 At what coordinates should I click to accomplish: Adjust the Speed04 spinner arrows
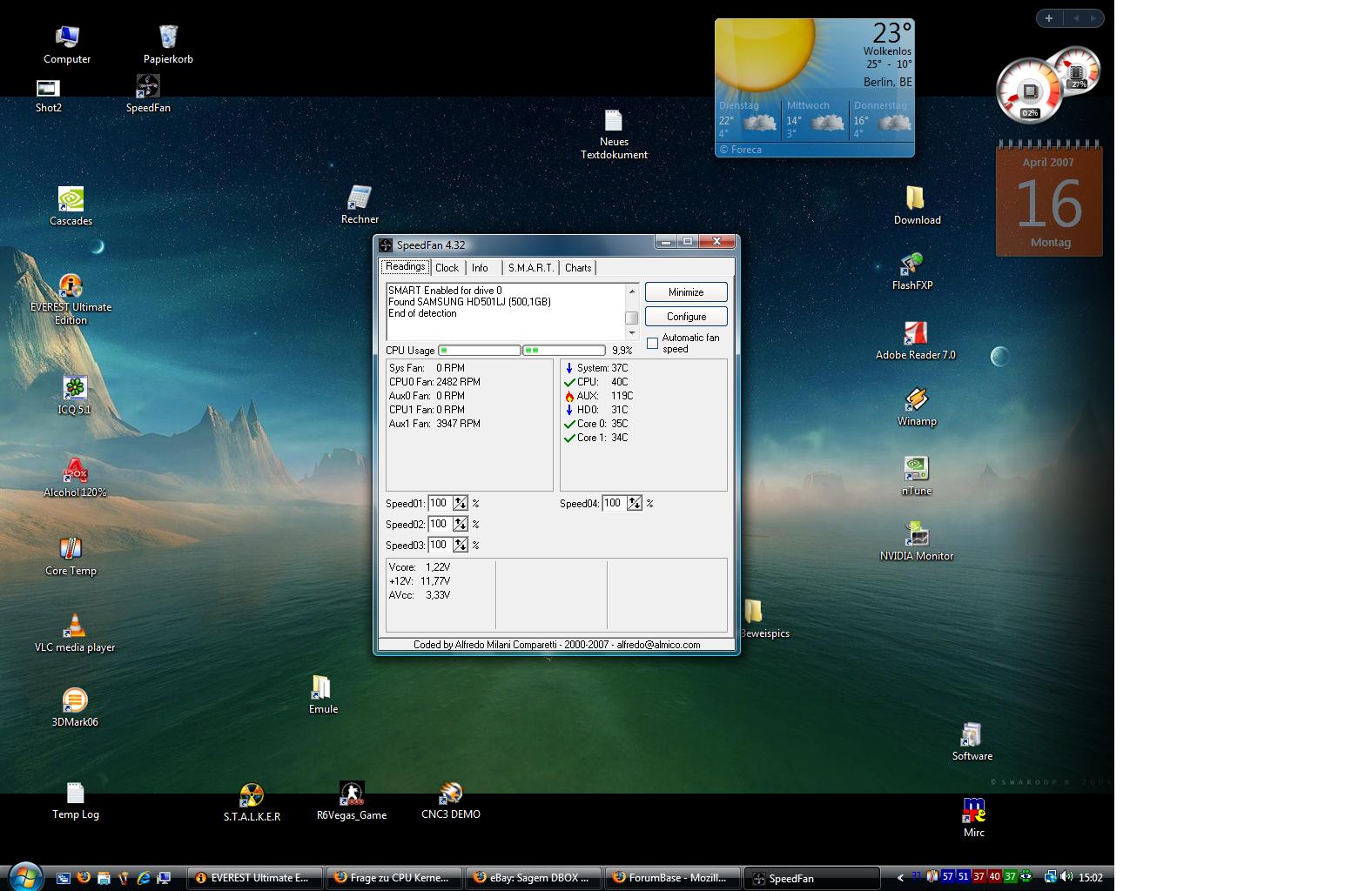[635, 503]
